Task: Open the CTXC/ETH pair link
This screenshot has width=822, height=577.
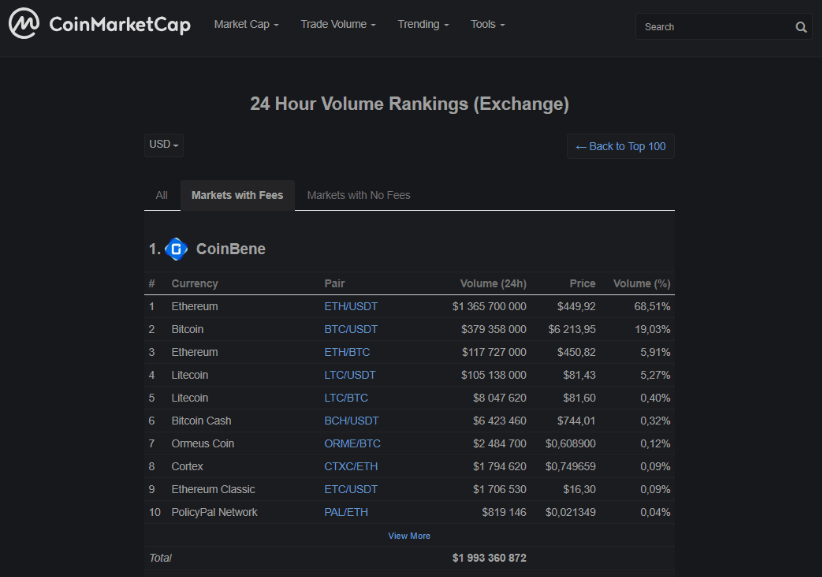Action: point(351,466)
